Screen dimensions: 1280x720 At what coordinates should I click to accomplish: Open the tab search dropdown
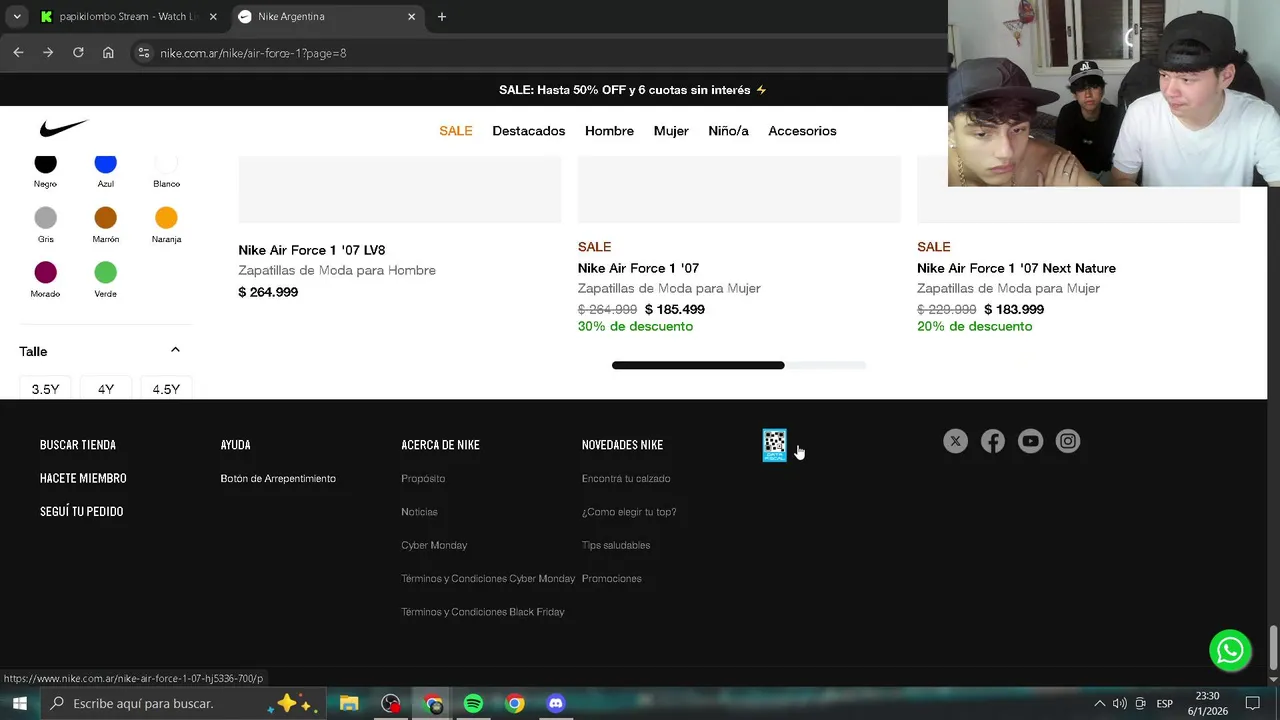coord(17,17)
